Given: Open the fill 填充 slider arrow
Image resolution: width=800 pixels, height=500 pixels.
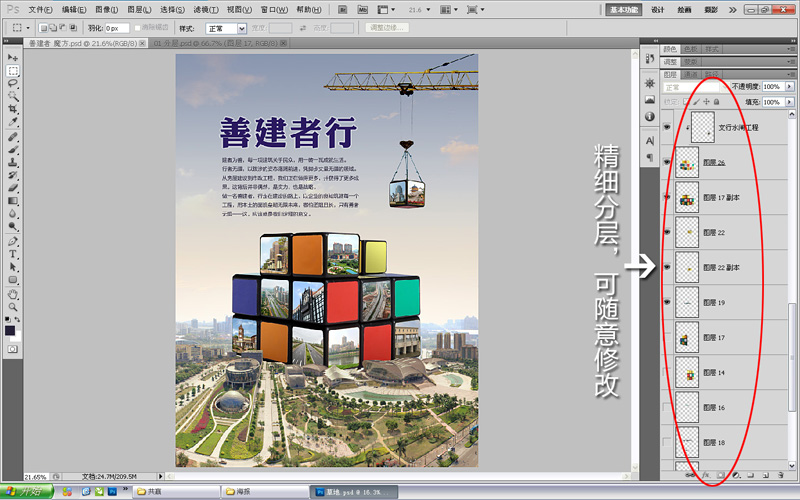Looking at the screenshot, I should pos(789,102).
